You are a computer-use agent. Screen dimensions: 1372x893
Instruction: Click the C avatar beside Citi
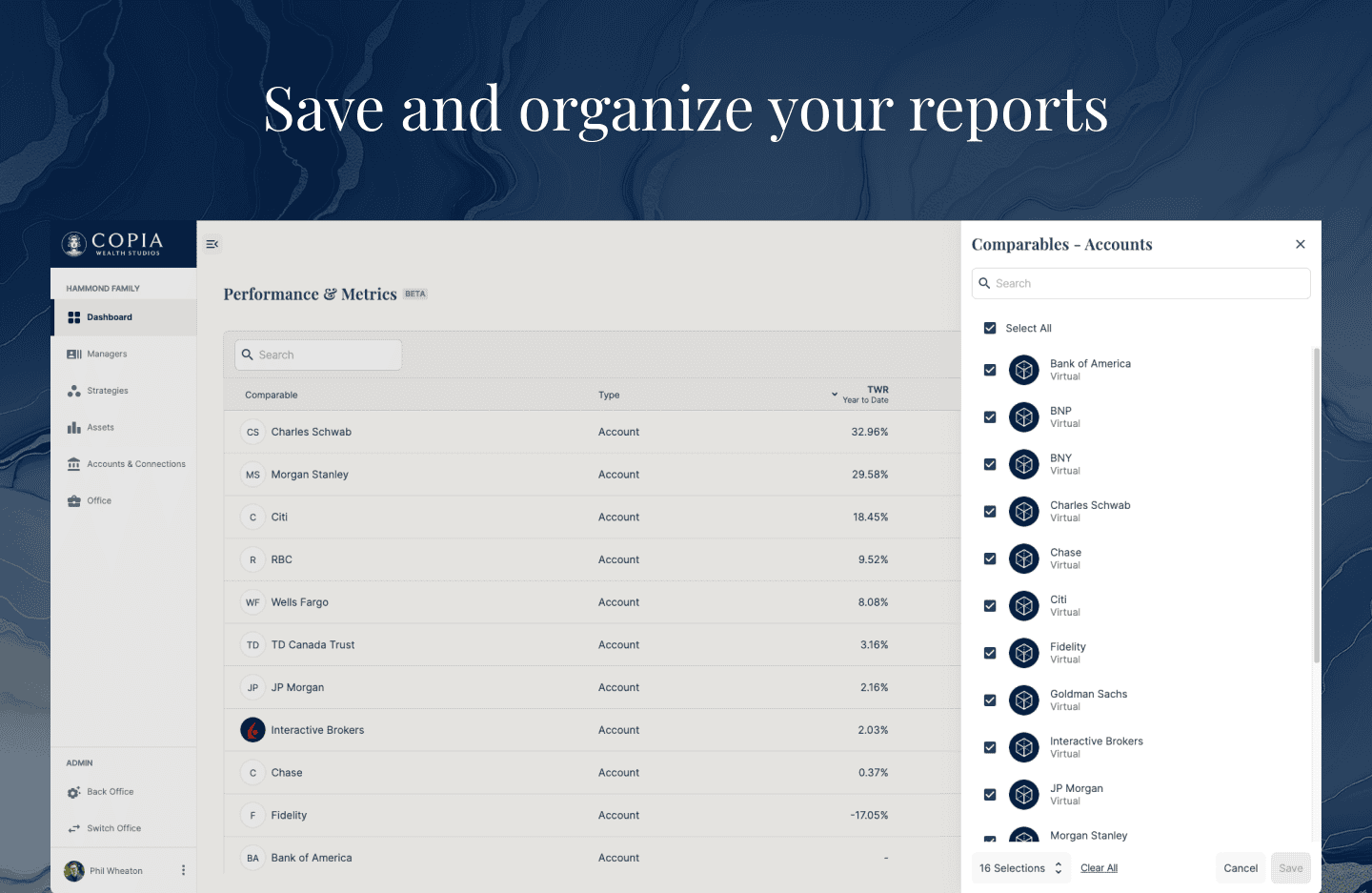[252, 518]
